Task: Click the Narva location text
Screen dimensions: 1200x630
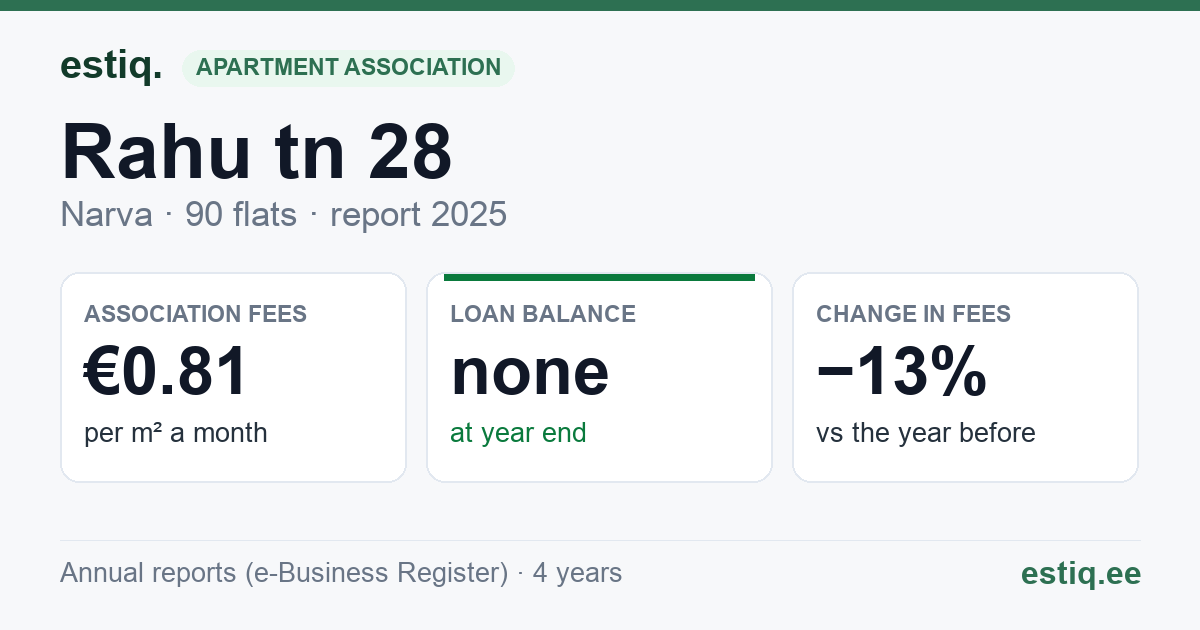Action: [106, 214]
